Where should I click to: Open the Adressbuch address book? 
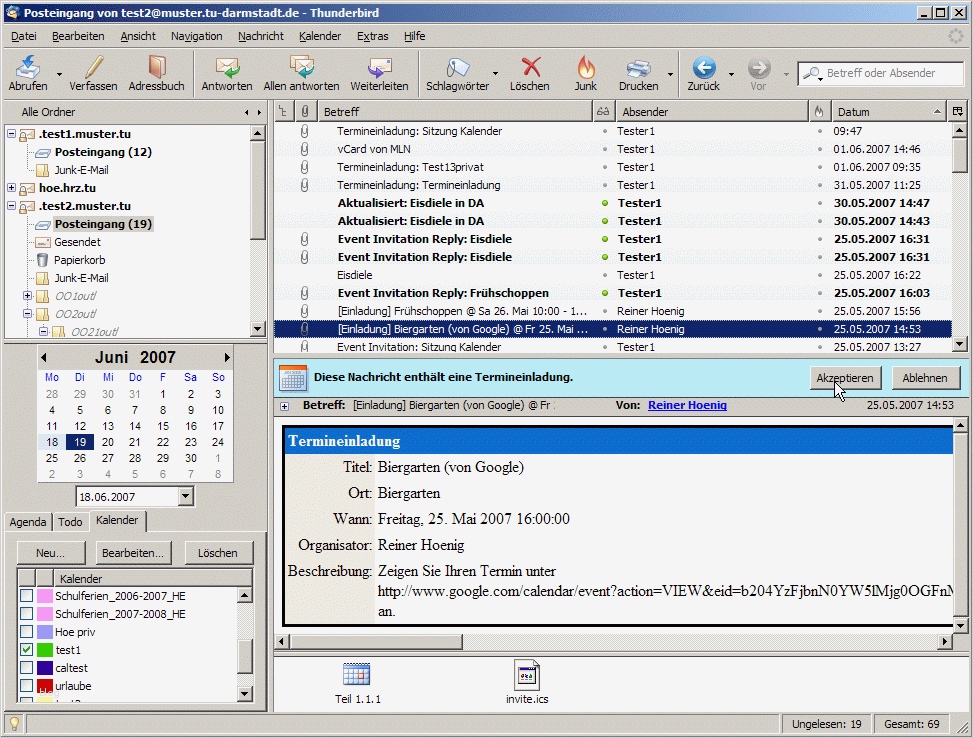pos(156,73)
